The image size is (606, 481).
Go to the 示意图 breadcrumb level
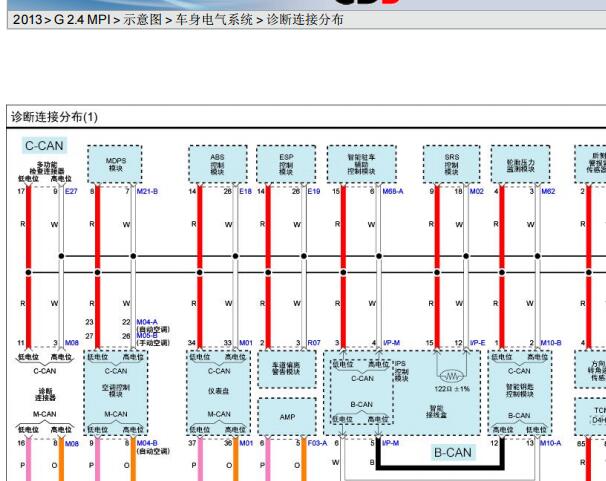(143, 19)
